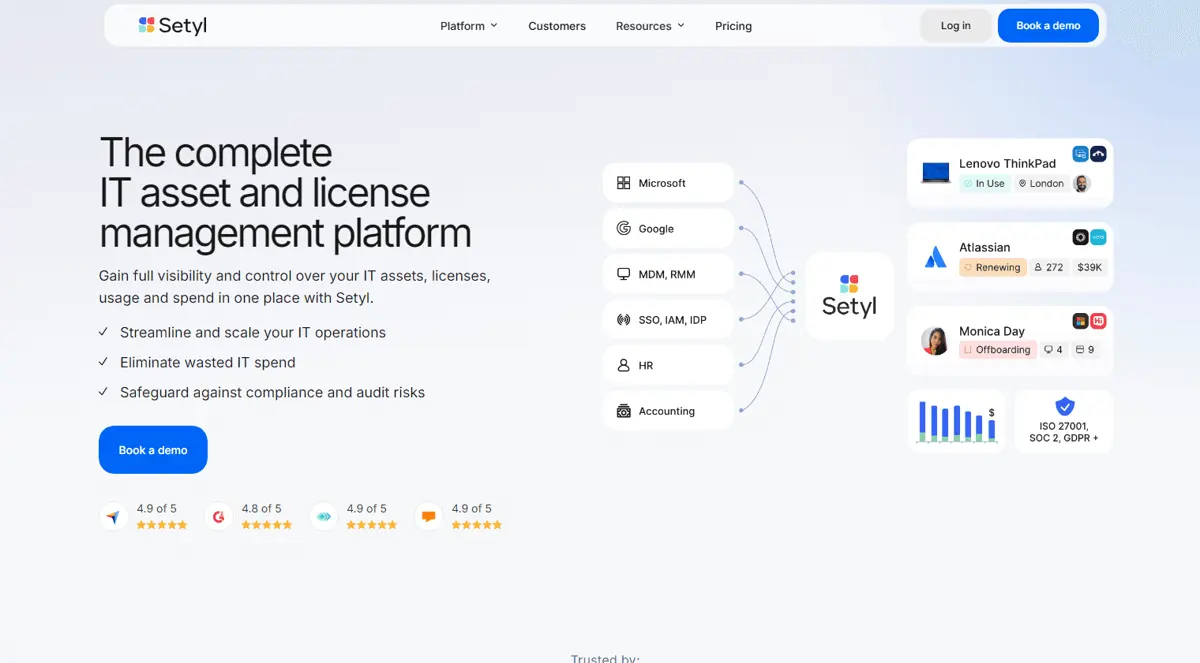Click the MDM, RMM monitor icon

click(623, 274)
